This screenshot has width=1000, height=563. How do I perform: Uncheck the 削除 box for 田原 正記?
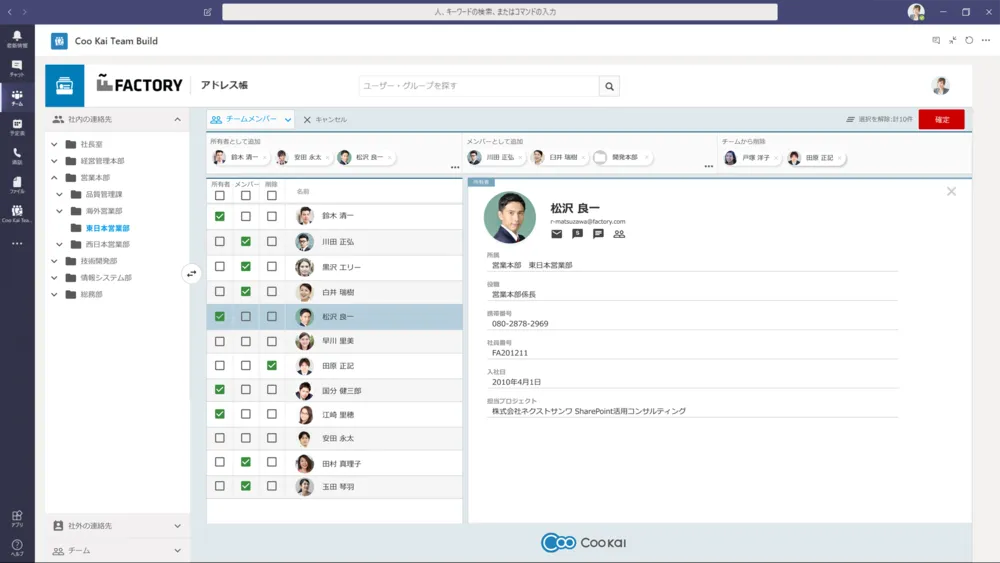click(x=272, y=366)
